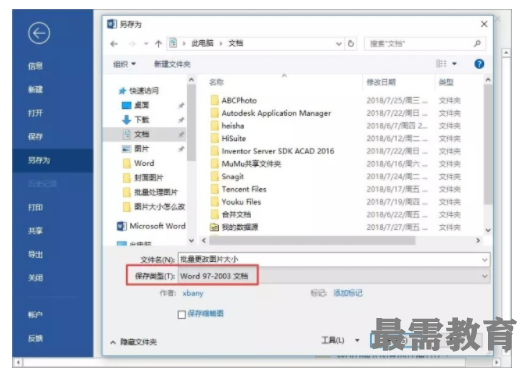Open the view options dropdown arrow
This screenshot has width=523, height=374.
point(454,63)
